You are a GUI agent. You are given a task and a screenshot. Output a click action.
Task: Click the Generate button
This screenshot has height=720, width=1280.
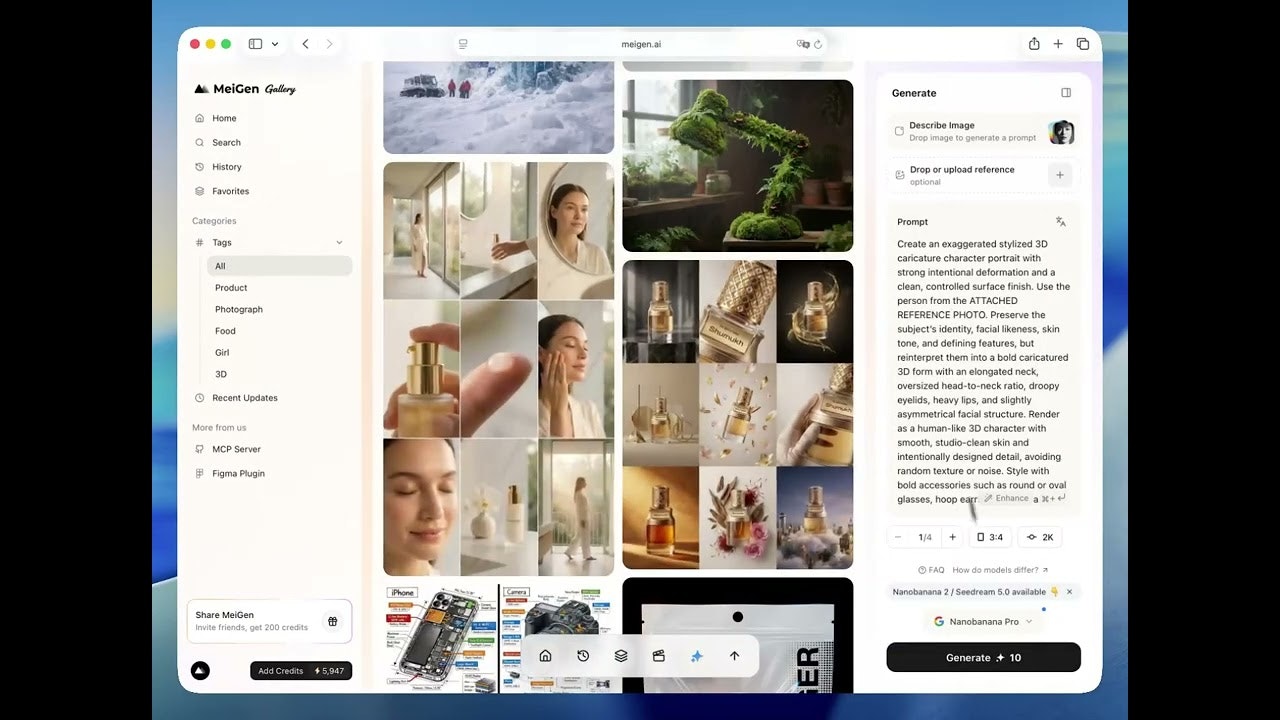(x=983, y=657)
